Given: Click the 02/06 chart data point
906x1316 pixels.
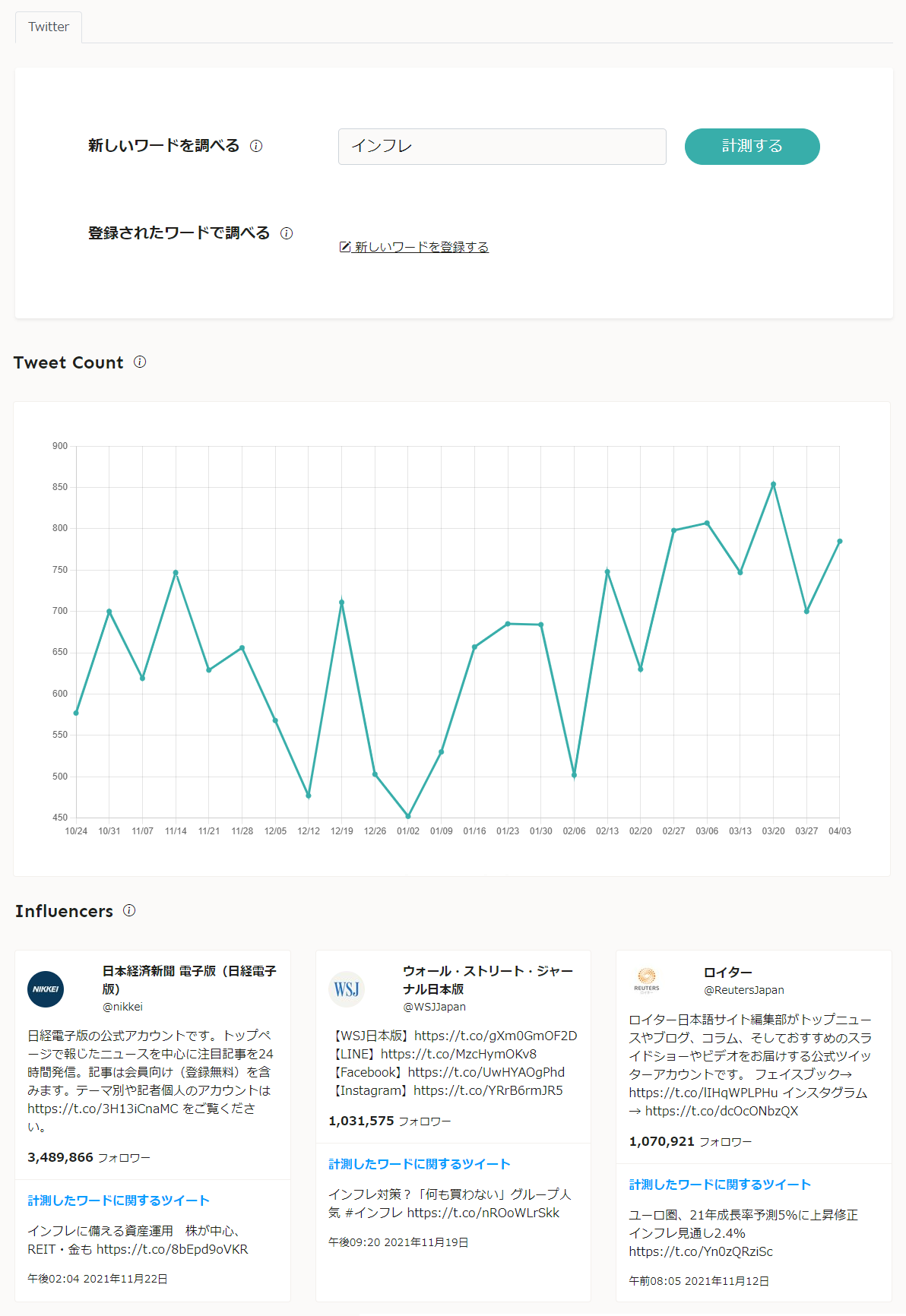Looking at the screenshot, I should click(574, 775).
